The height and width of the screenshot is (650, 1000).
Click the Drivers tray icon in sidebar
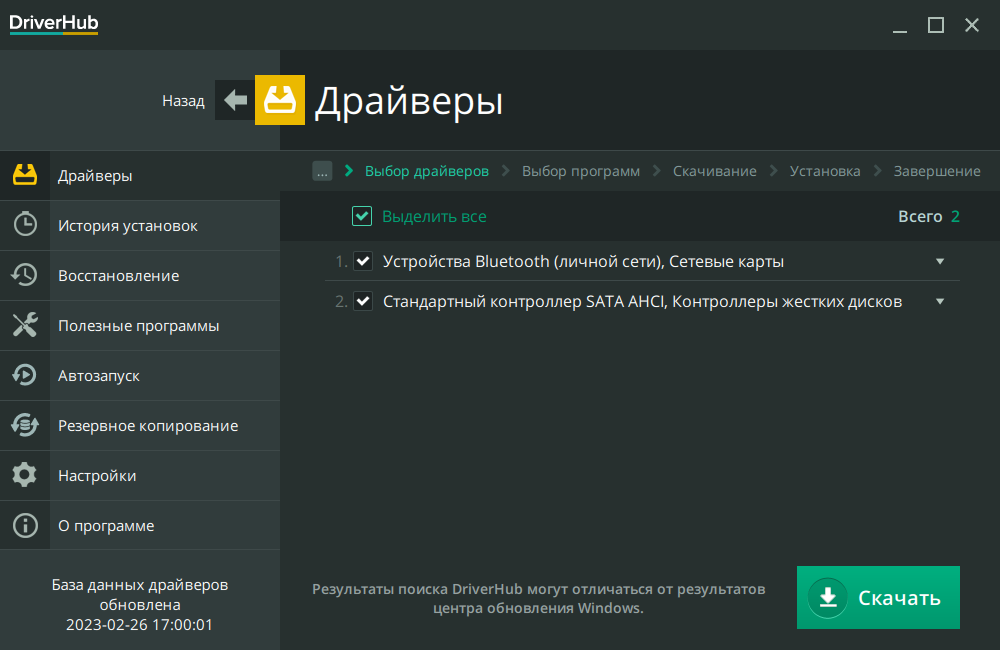point(25,176)
